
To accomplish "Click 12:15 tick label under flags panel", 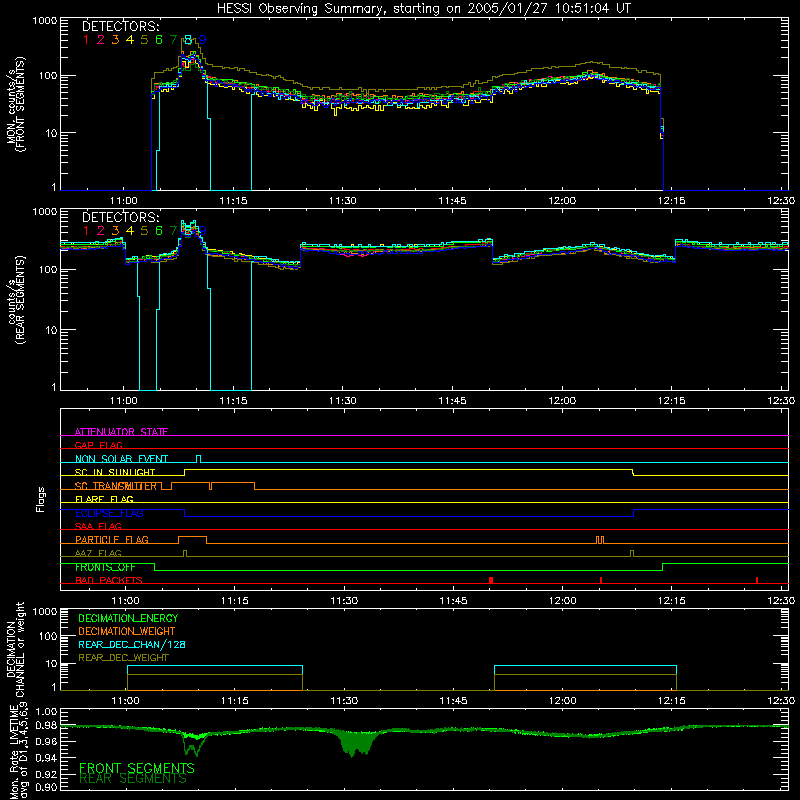I will point(671,601).
